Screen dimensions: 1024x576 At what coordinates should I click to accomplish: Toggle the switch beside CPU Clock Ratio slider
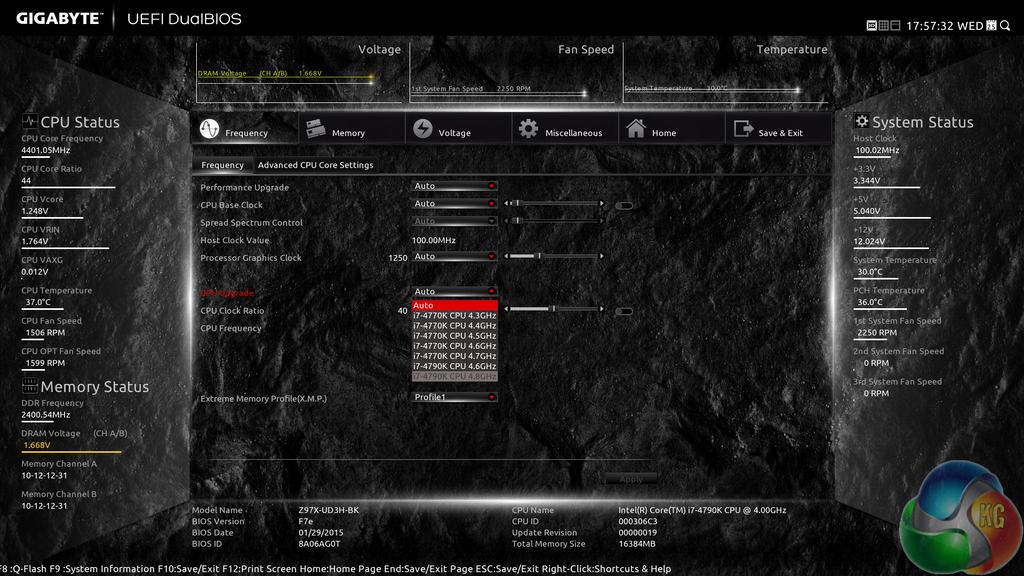[x=624, y=312]
